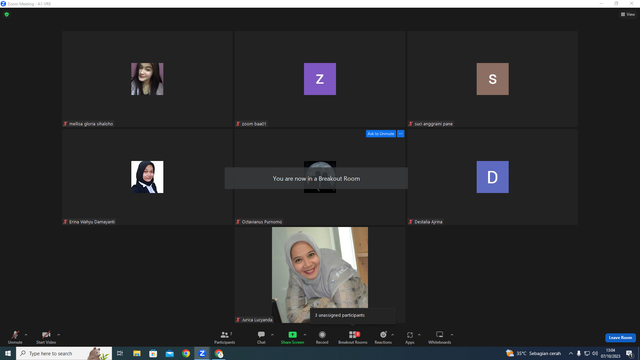Click the name label 'Octavianus Purnomo'
This screenshot has width=640, height=360.
(262, 222)
